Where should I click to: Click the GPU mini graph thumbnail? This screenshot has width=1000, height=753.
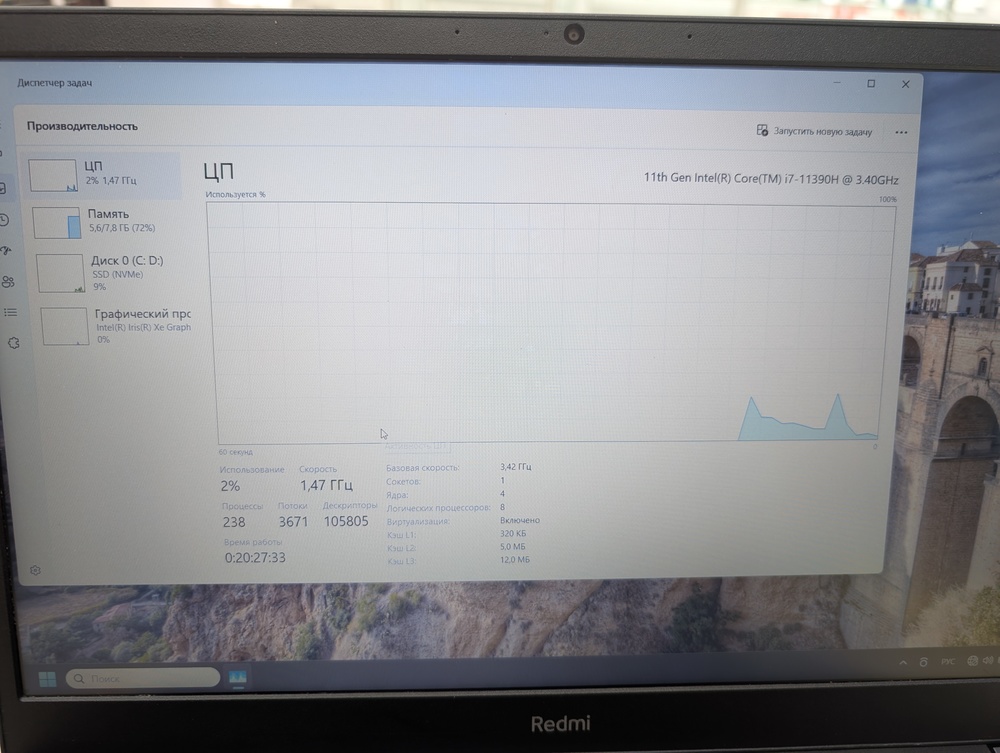tap(64, 326)
